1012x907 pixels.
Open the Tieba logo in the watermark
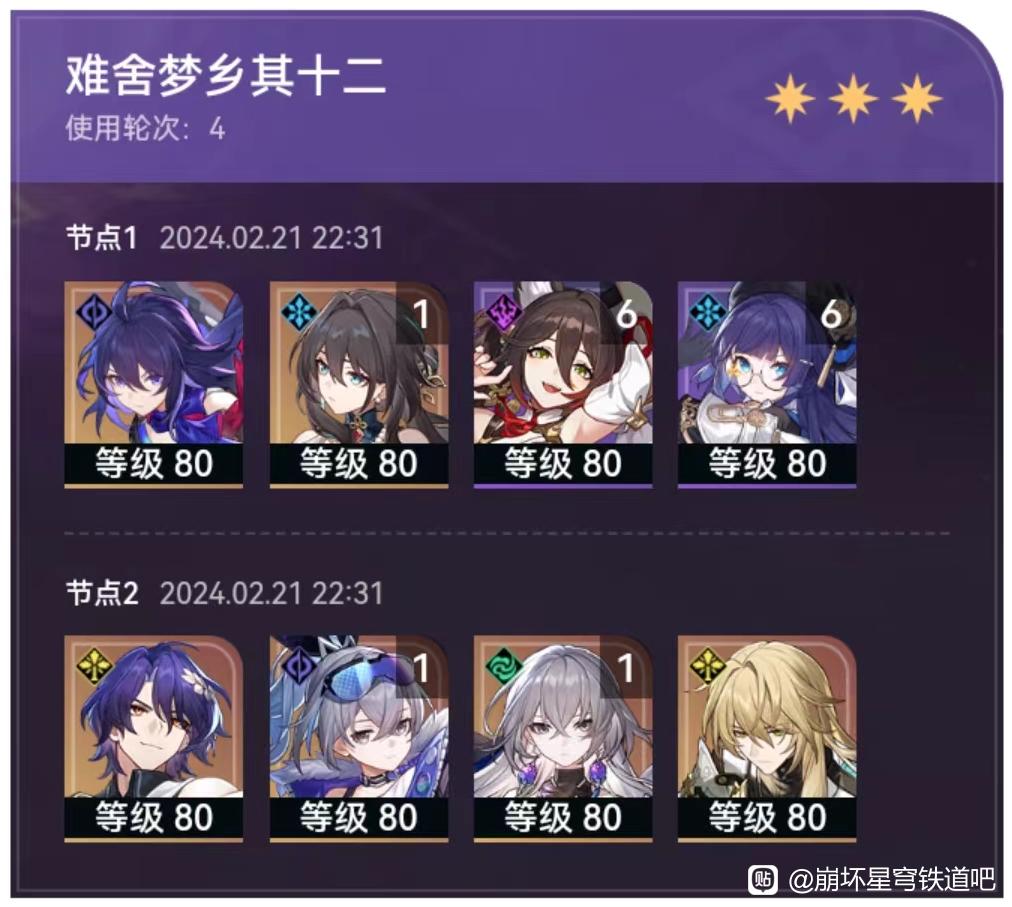pos(762,879)
